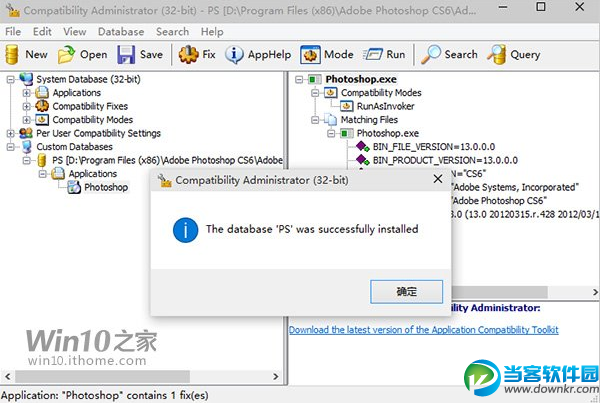
Task: Select the nested Photoshop.exe under Matching Files
Action: (388, 133)
